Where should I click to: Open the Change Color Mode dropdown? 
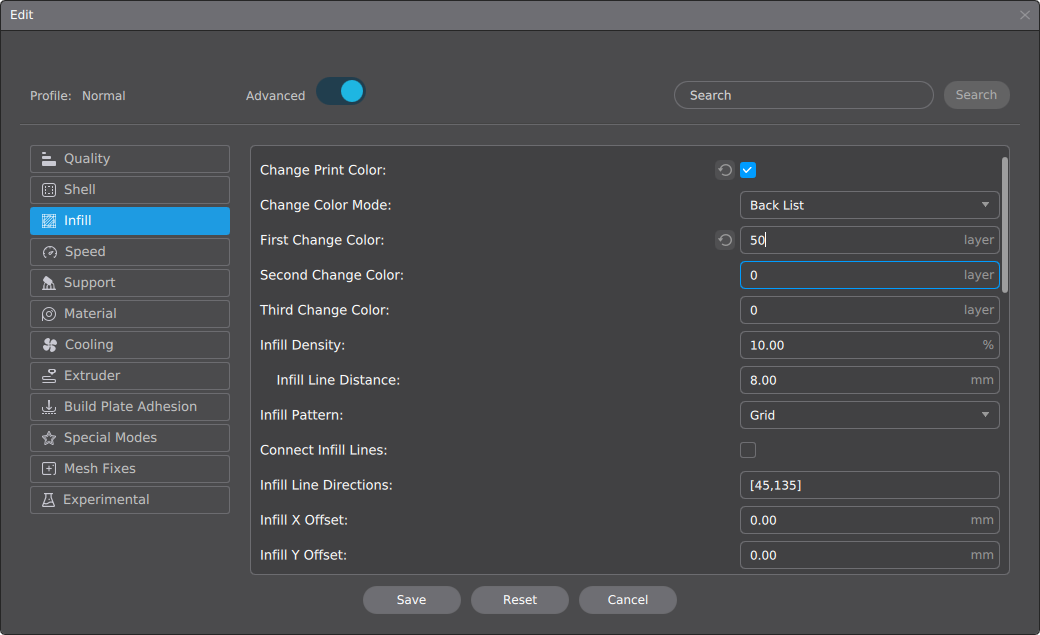(x=869, y=205)
